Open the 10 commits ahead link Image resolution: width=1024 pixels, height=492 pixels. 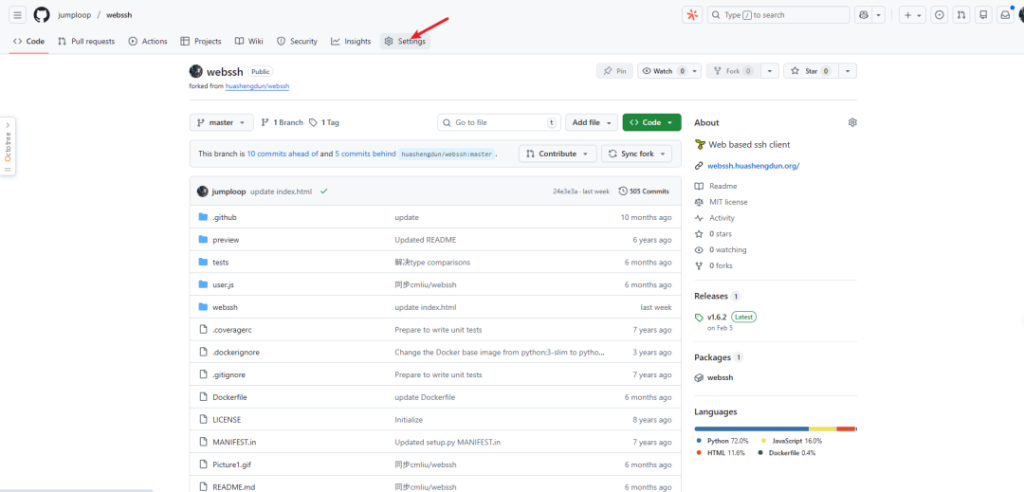283,154
